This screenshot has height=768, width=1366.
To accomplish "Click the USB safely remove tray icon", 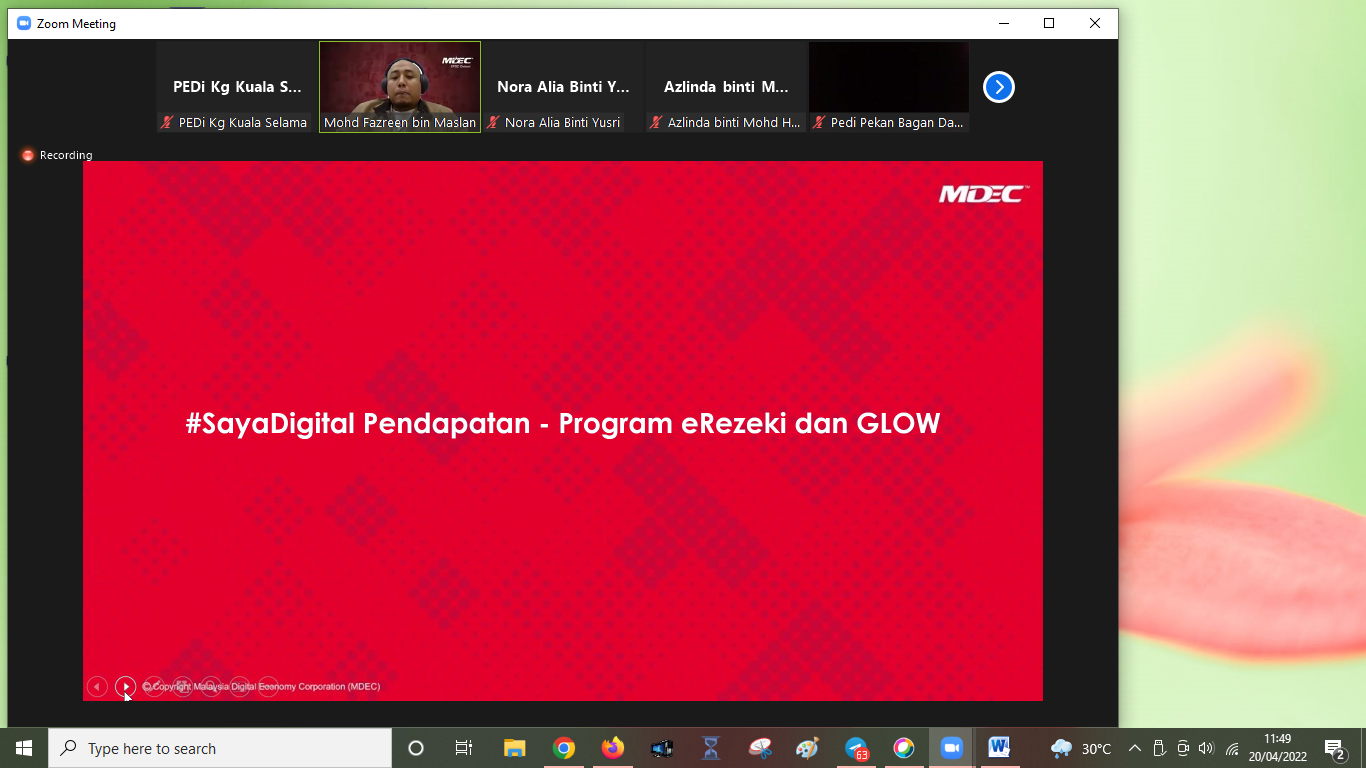I will (x=1159, y=748).
